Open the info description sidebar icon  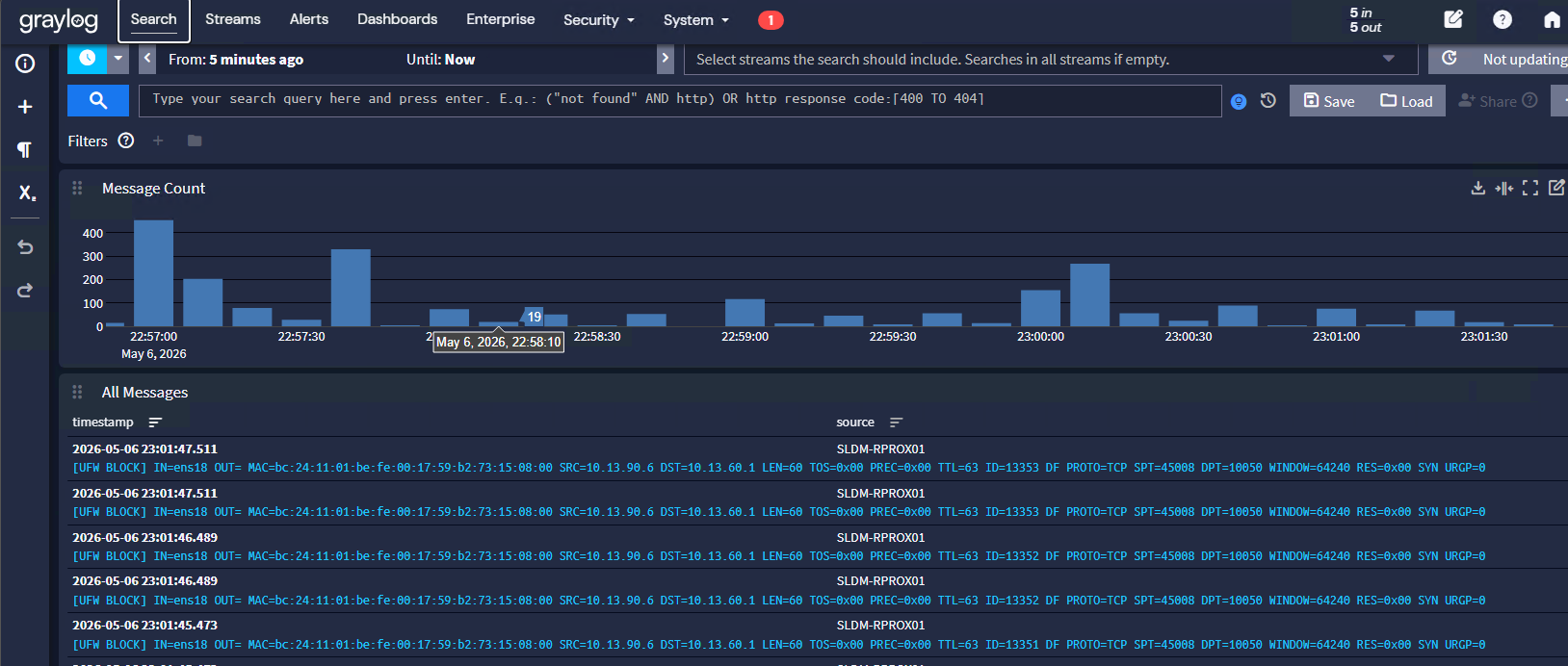[x=25, y=64]
